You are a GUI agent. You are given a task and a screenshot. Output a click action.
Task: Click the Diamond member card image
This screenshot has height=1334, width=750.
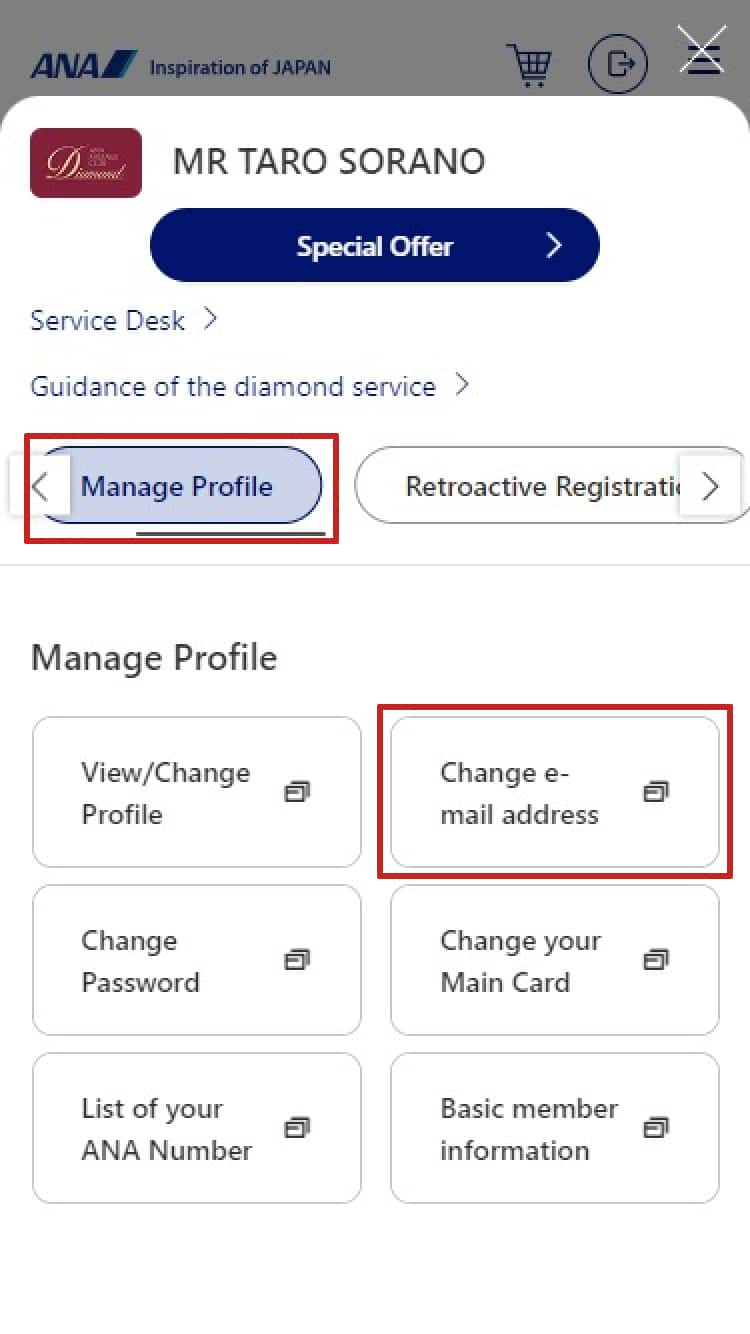point(86,163)
